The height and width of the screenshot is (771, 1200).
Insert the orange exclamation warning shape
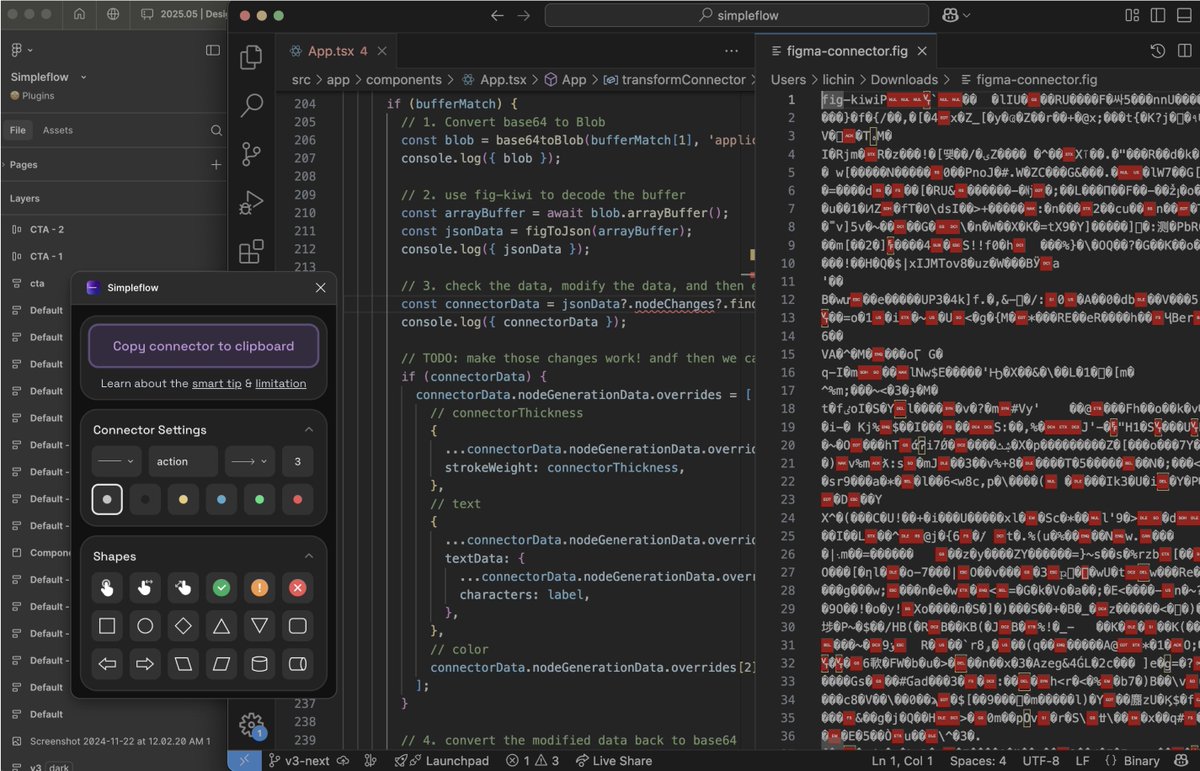point(259,588)
